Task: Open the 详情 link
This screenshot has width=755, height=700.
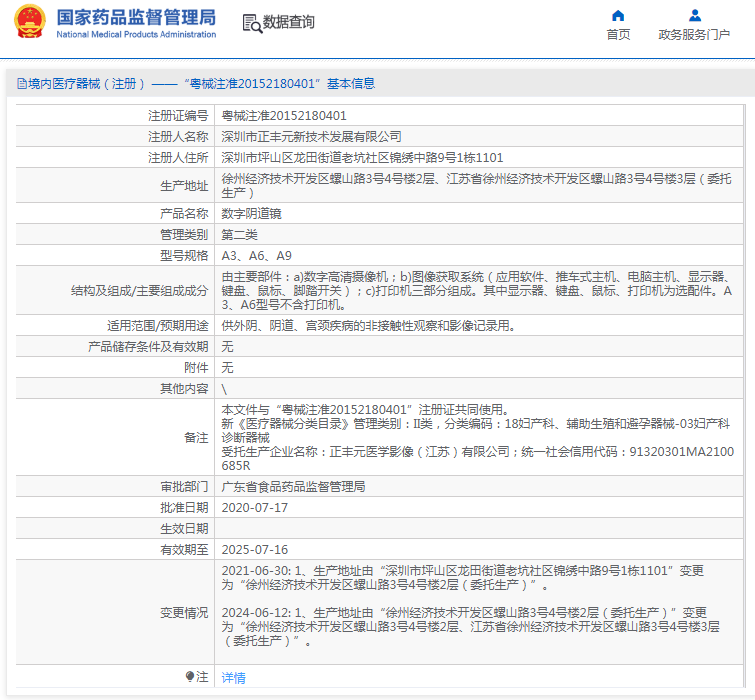Action: (234, 677)
